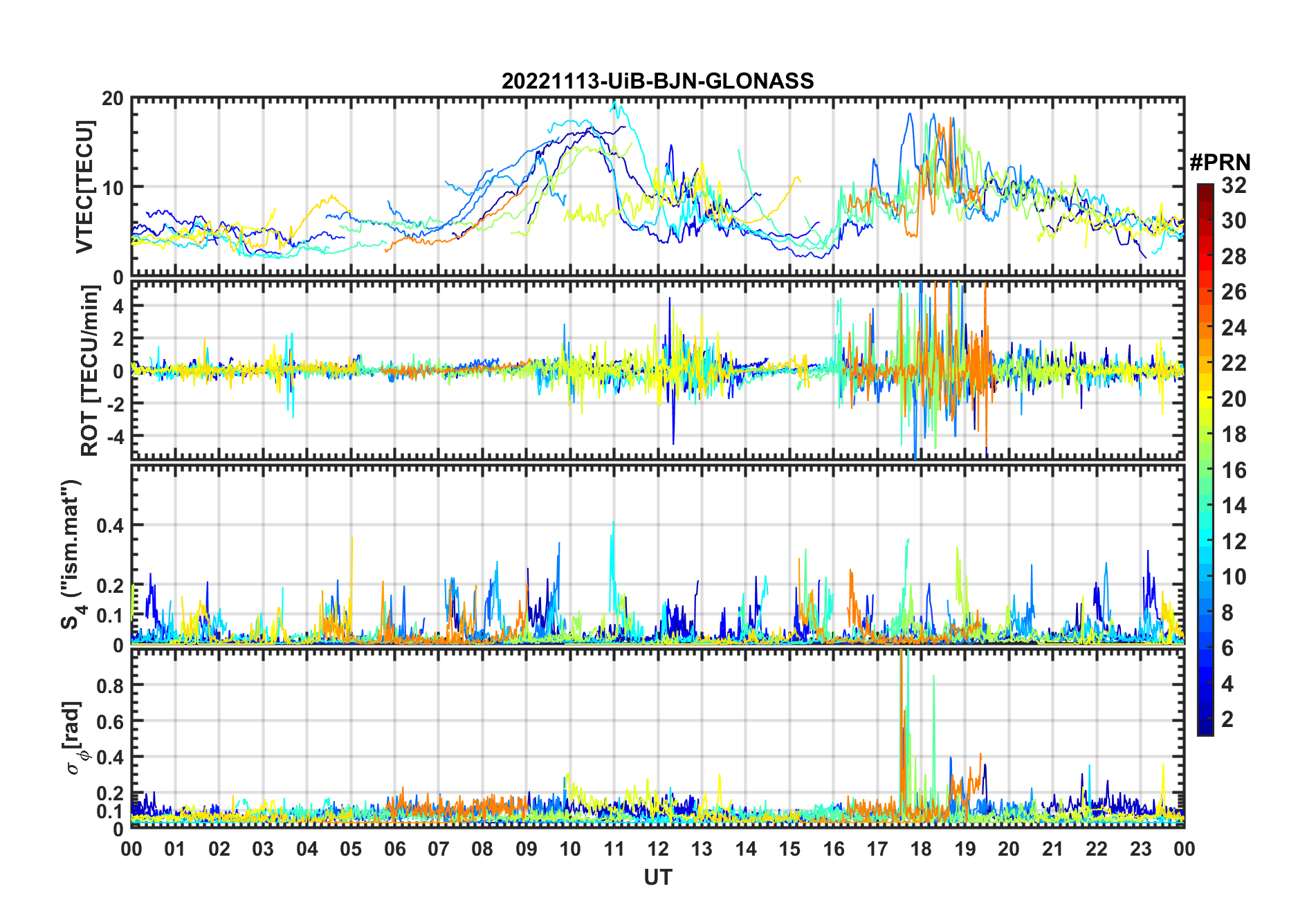Click the "12" hour tick on the UT axis
The width and height of the screenshot is (1316, 920).
click(658, 849)
